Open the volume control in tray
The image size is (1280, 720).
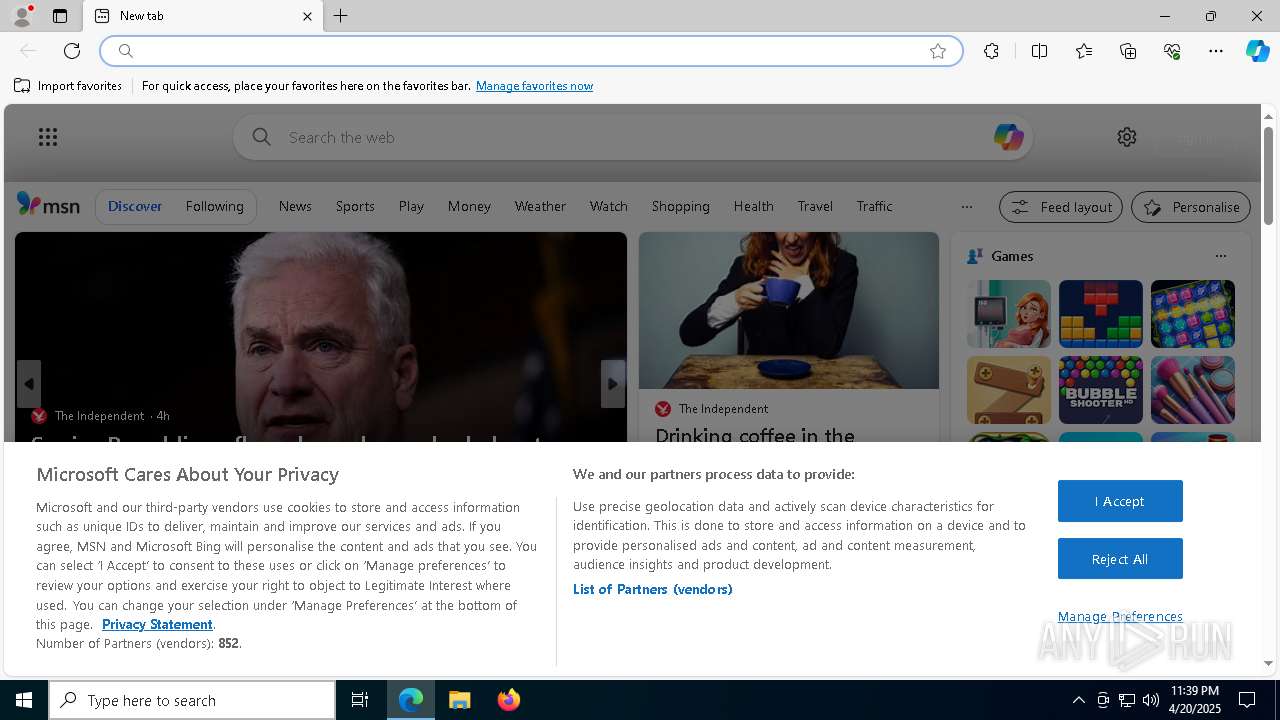[1150, 700]
